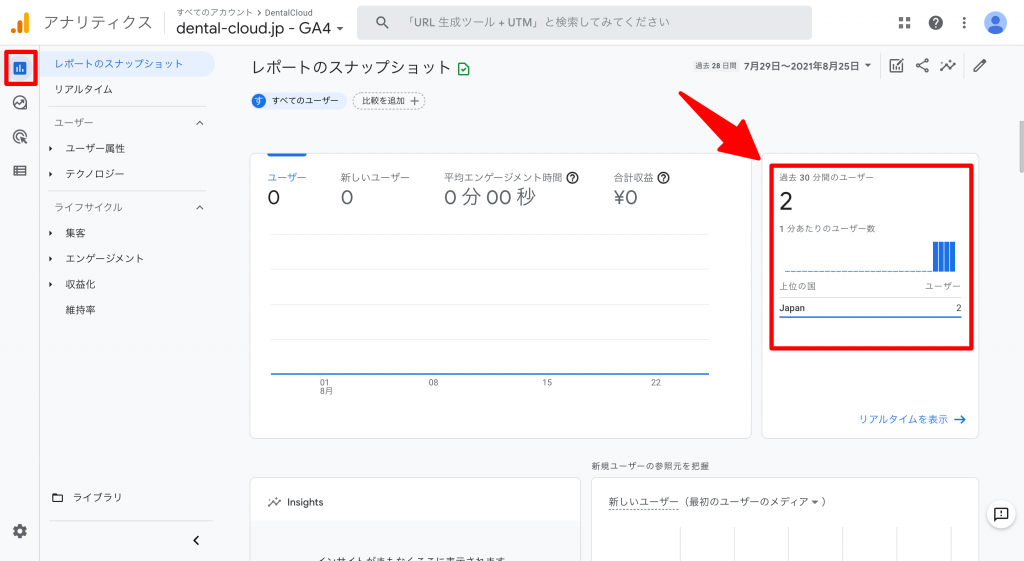
Task: Collapse the ライフサイクル section chevron
Action: coord(200,208)
